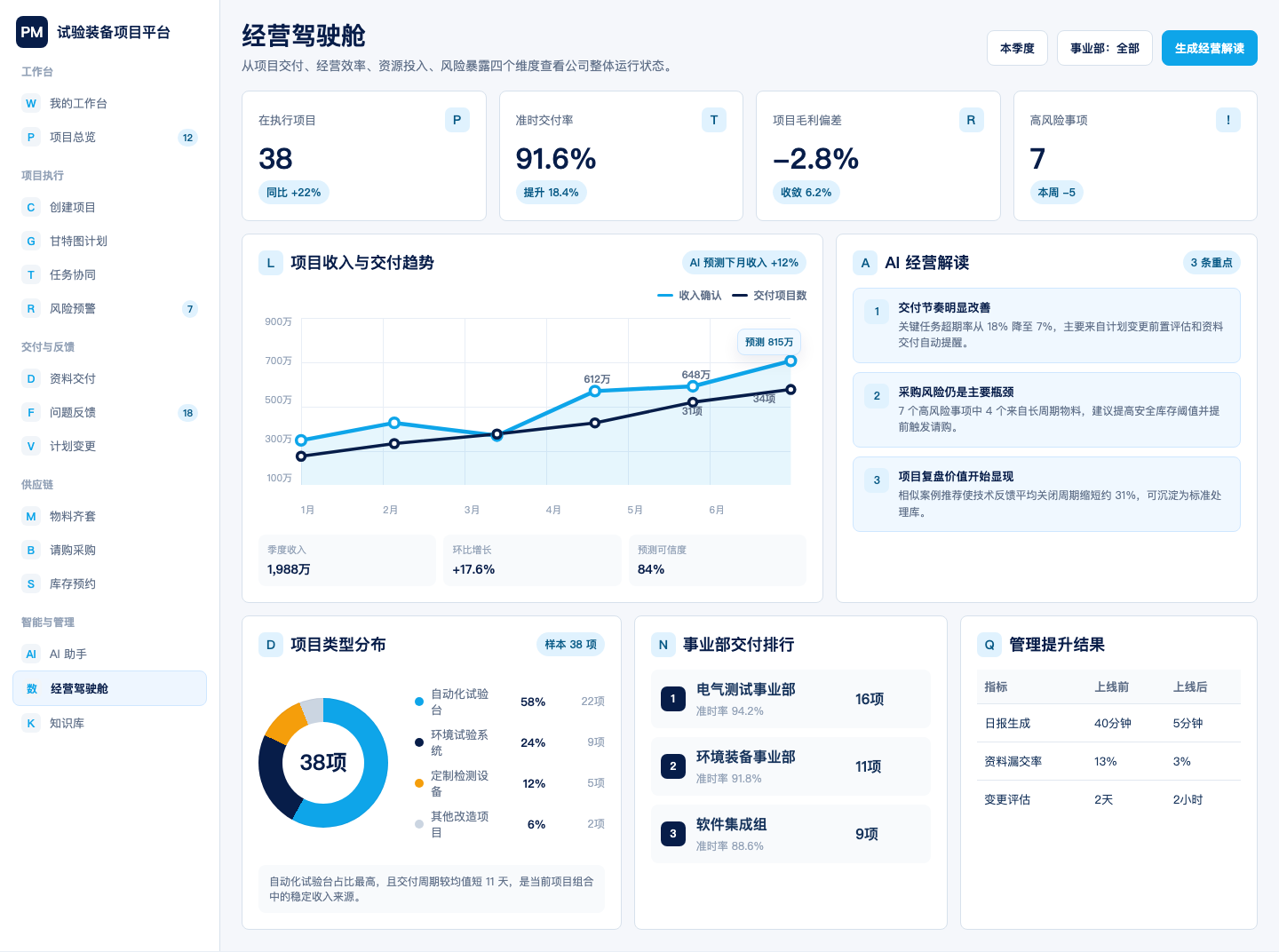This screenshot has width=1279, height=952.
Task: Click the P icon on 在执行项目 card
Action: click(457, 120)
